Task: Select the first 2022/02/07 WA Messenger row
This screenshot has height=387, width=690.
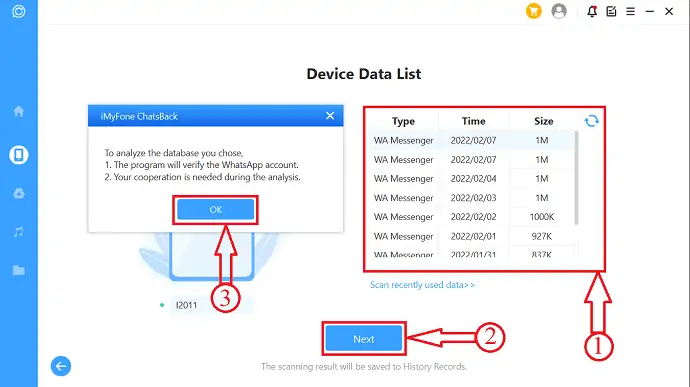Action: [x=472, y=140]
